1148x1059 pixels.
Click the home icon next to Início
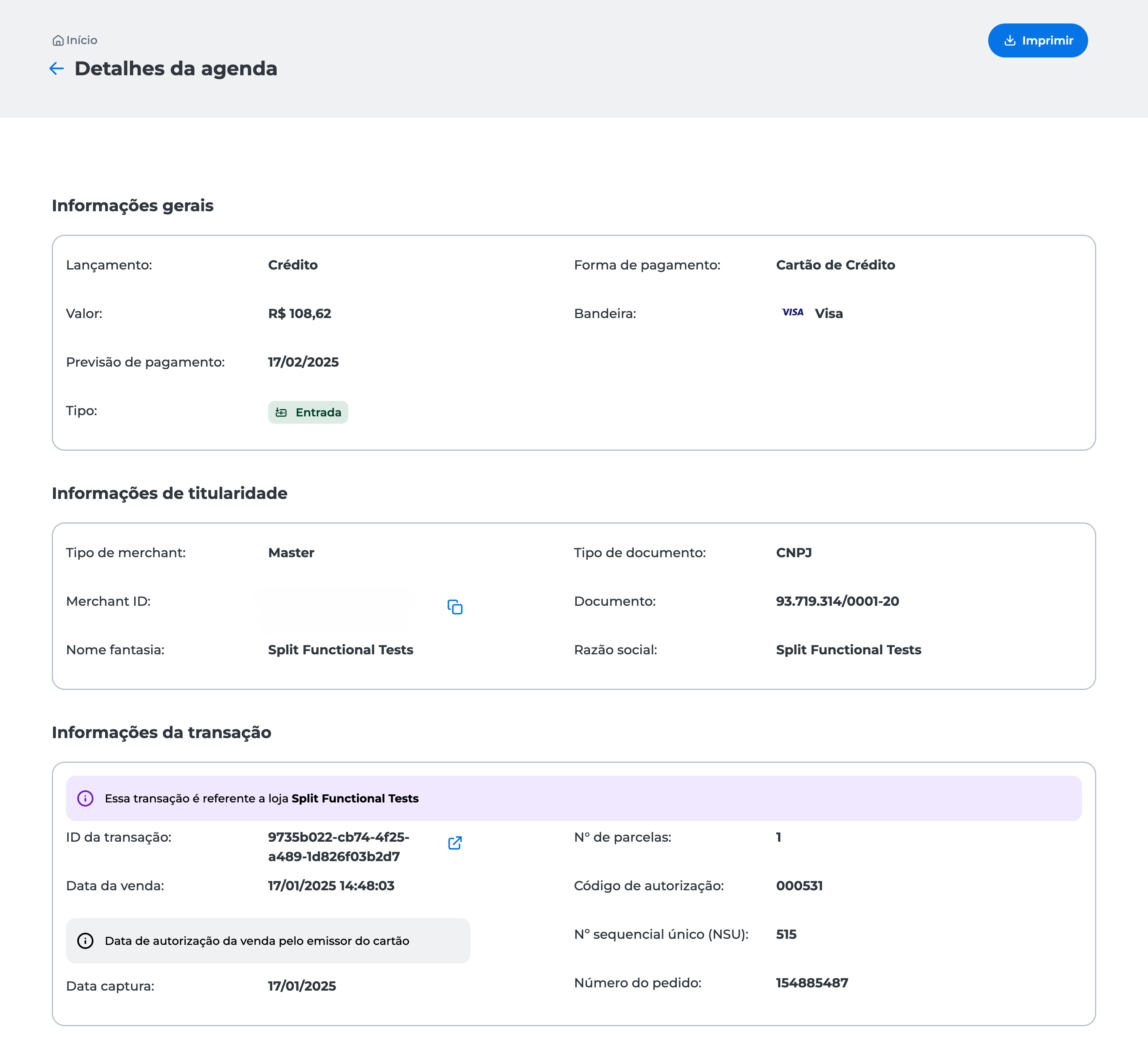click(x=58, y=41)
